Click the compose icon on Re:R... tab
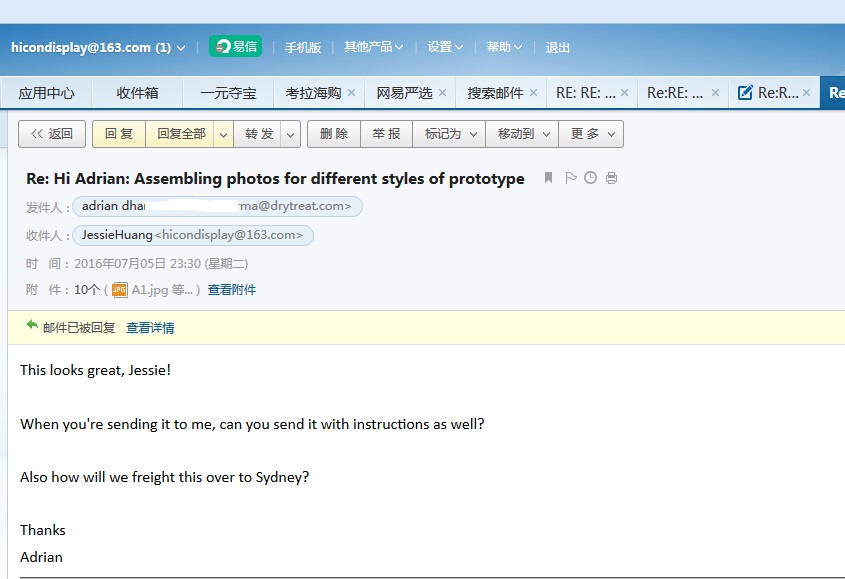The height and width of the screenshot is (579, 845). pos(745,93)
